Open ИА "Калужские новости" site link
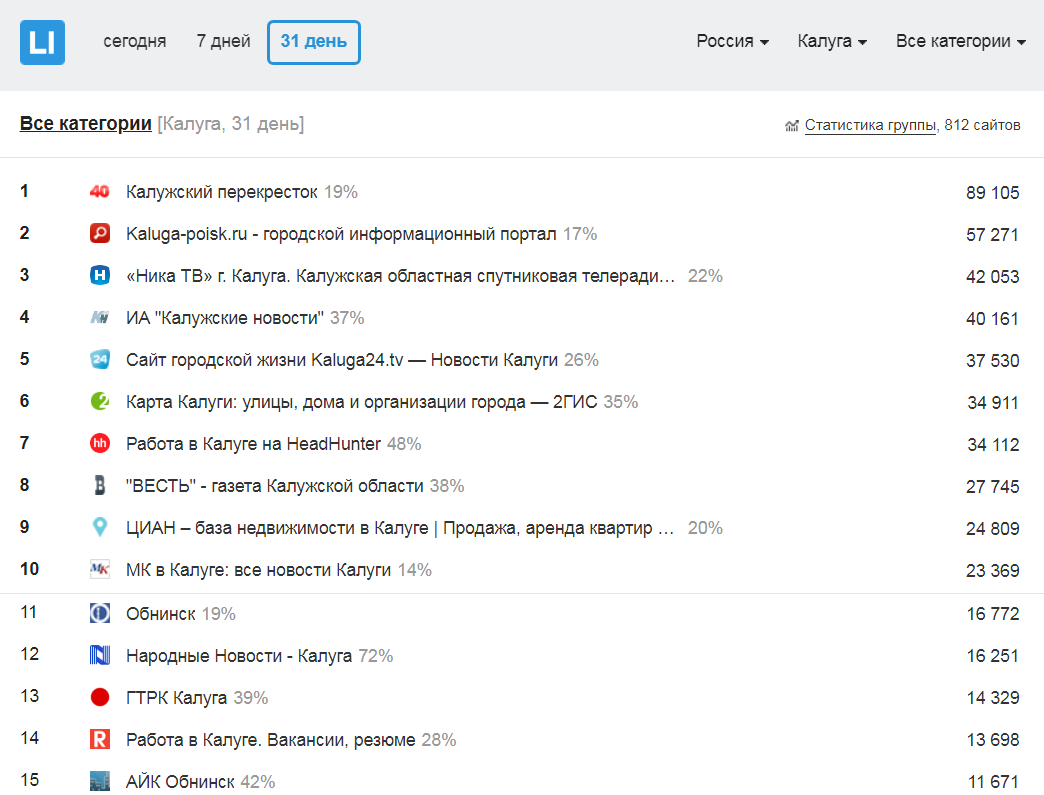This screenshot has width=1044, height=795. [x=225, y=318]
